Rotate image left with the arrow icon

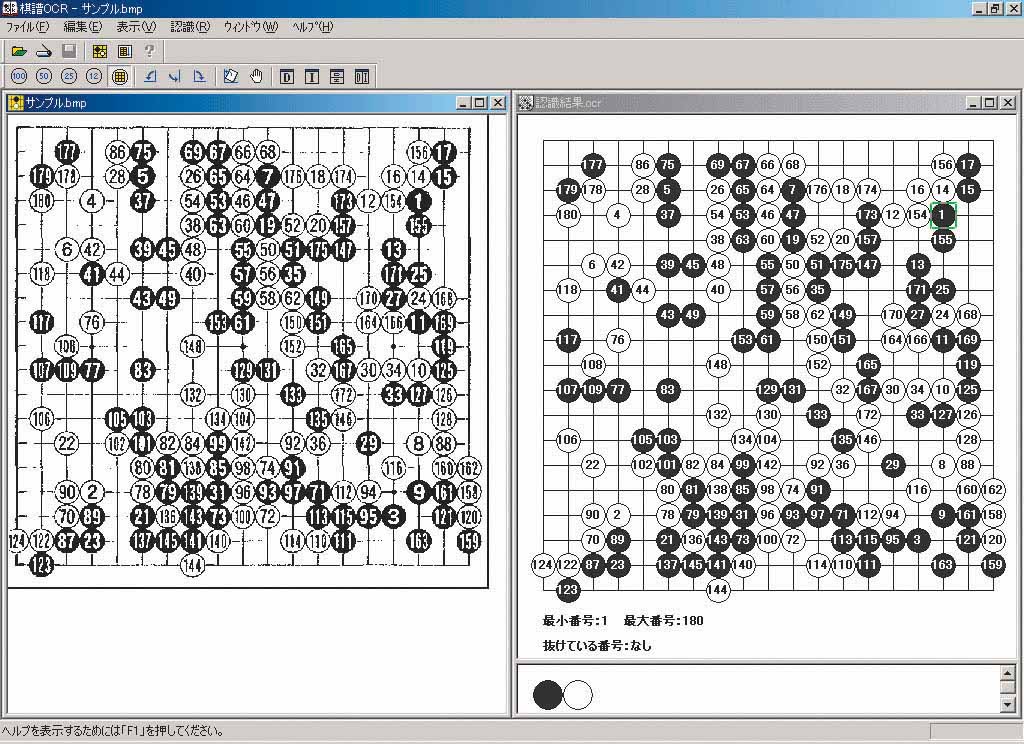click(150, 76)
